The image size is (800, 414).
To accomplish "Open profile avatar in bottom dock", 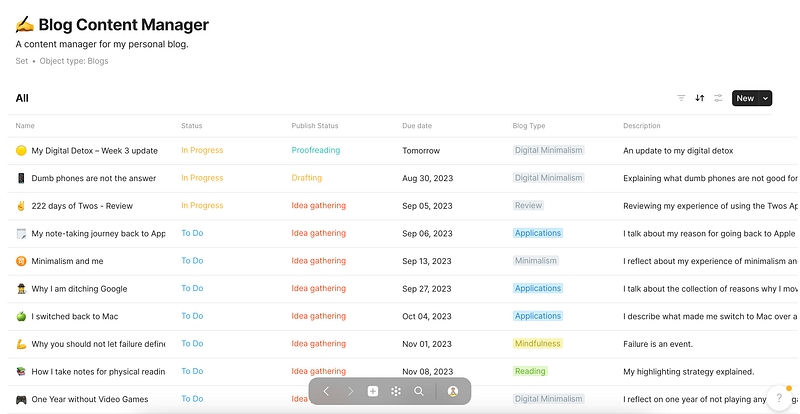I will click(453, 391).
